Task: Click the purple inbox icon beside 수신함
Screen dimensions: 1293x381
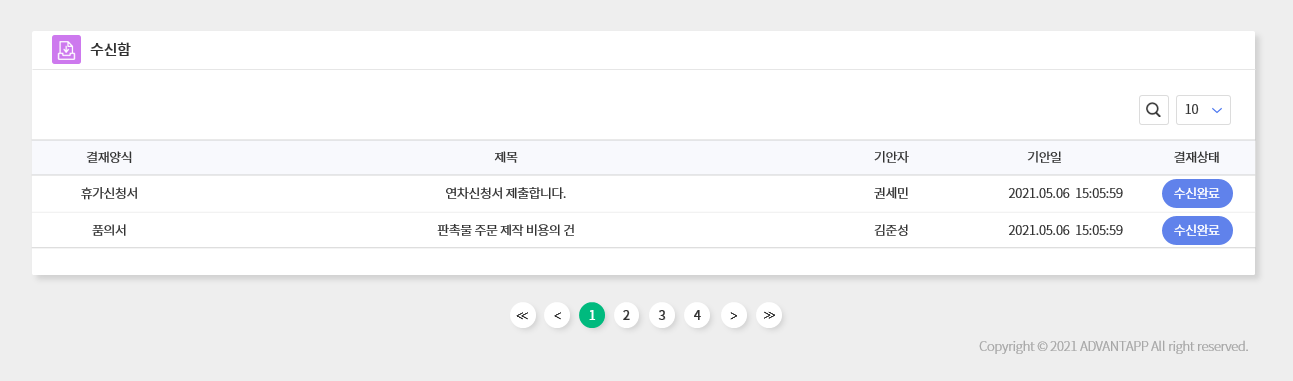Action: [x=66, y=49]
